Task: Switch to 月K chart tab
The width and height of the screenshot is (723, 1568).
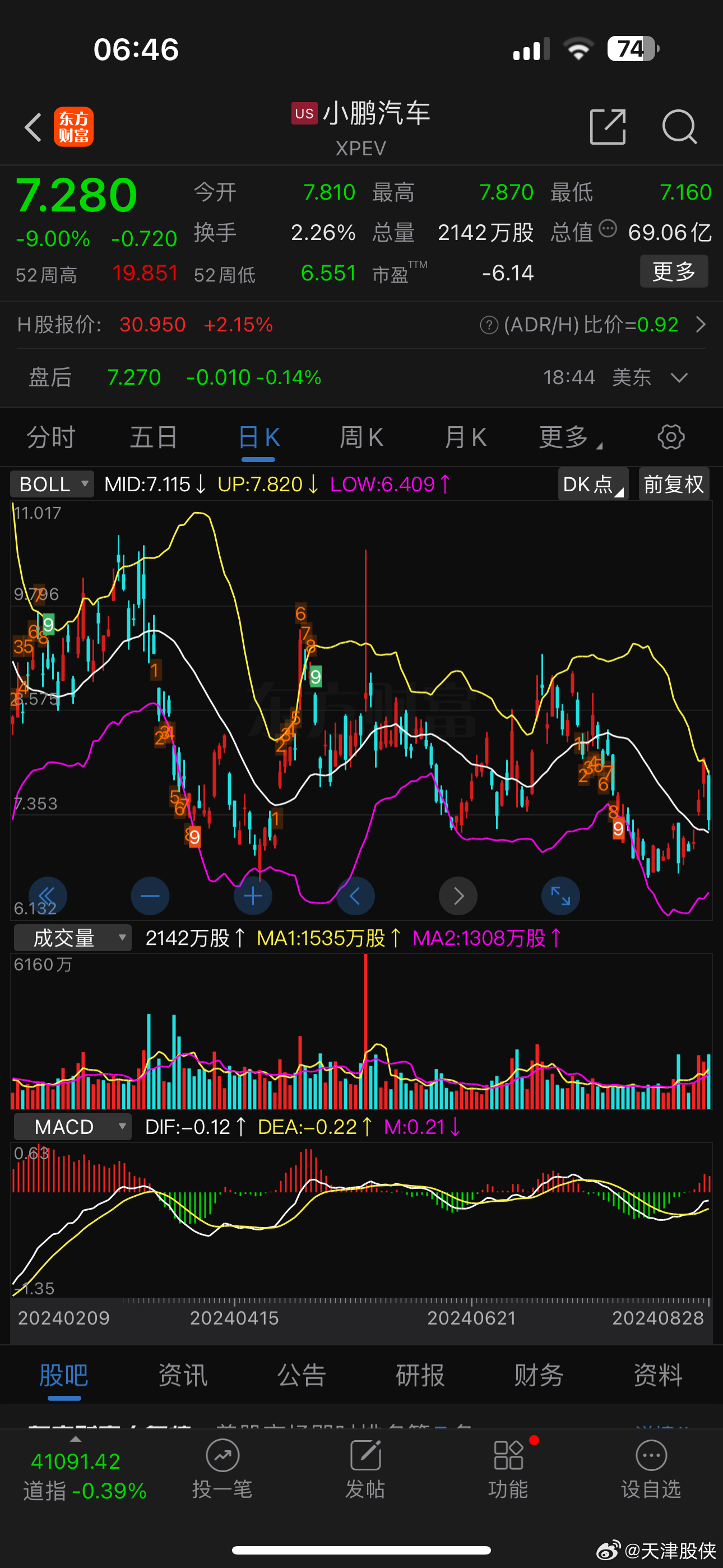Action: pyautogui.click(x=466, y=437)
